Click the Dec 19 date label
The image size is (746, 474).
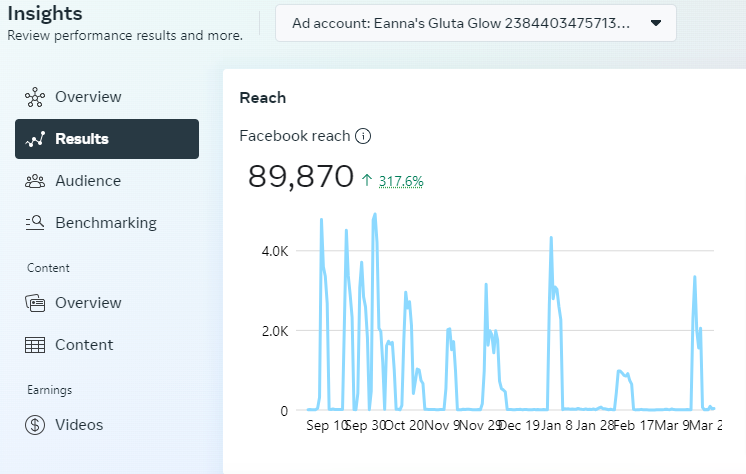tap(519, 425)
